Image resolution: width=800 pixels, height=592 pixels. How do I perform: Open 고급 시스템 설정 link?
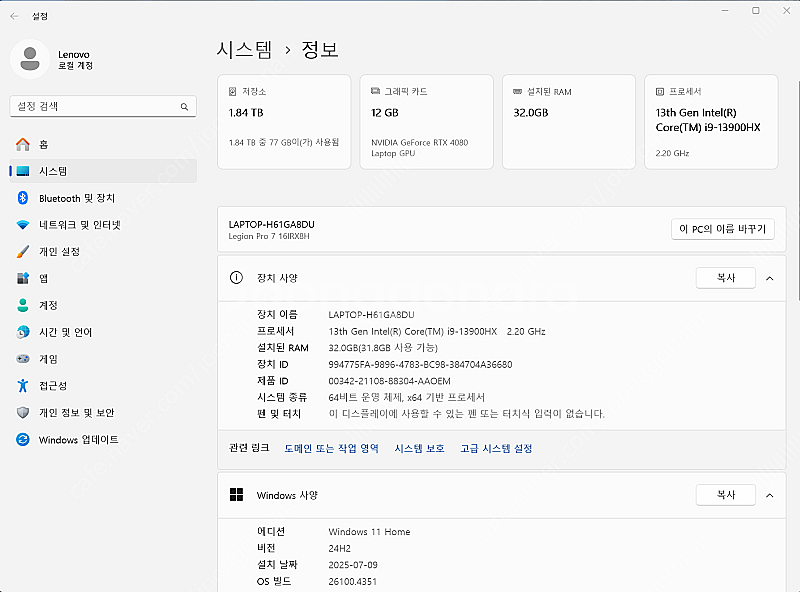point(496,448)
